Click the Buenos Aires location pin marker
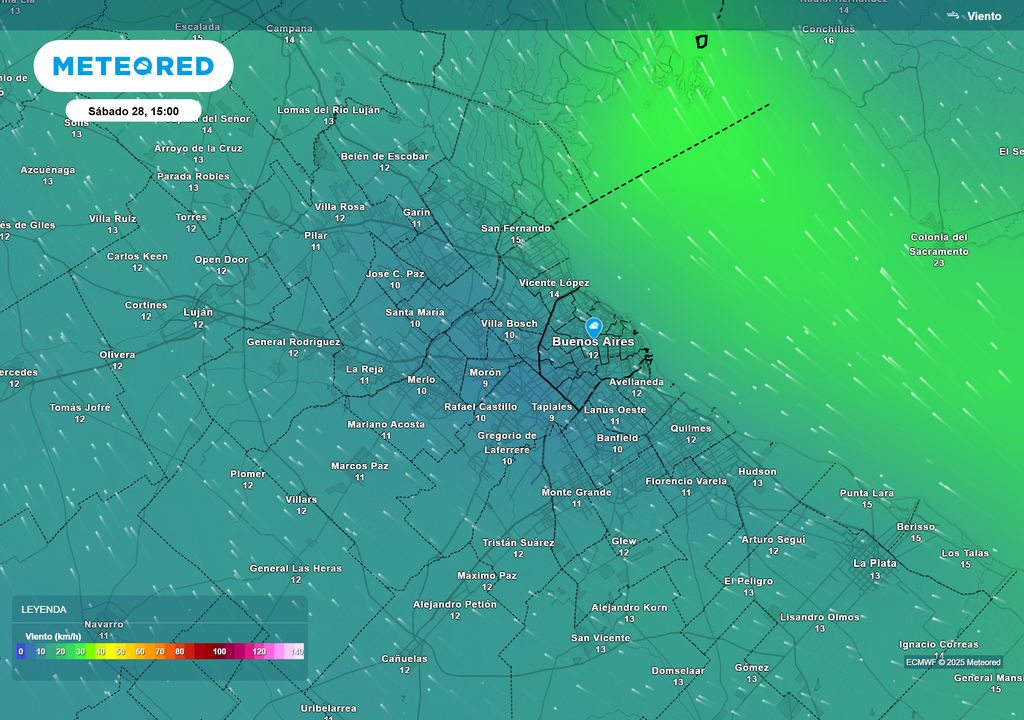 tap(592, 325)
